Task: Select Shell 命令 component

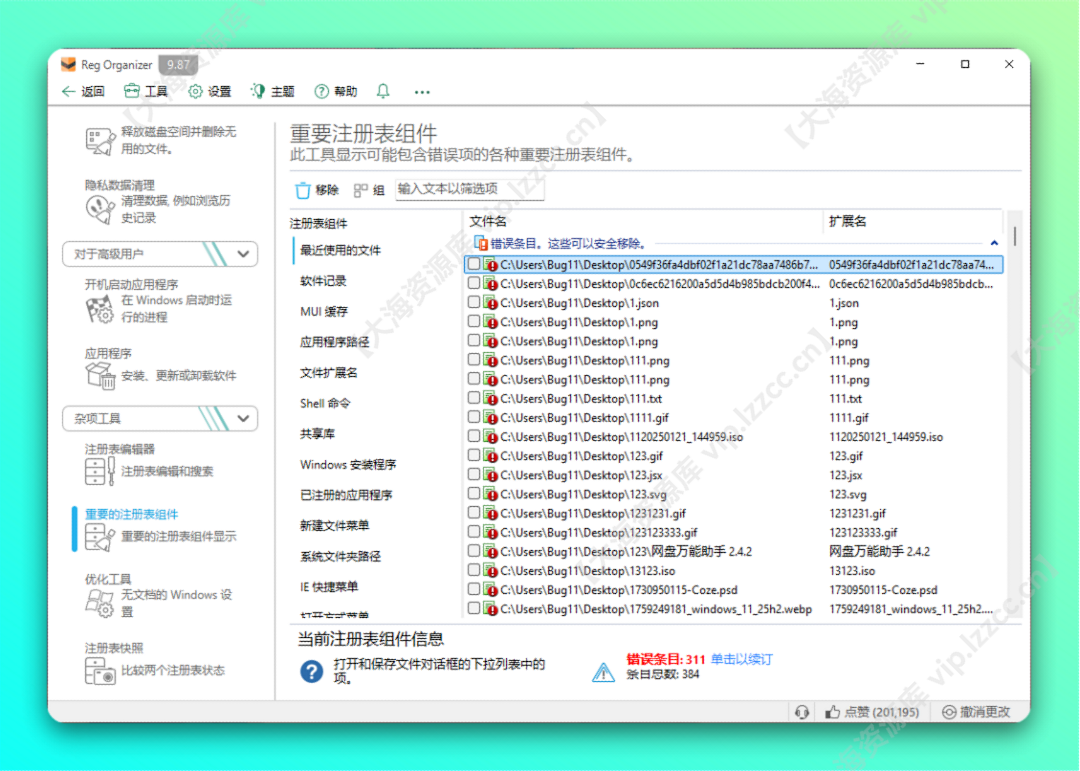Action: click(324, 403)
